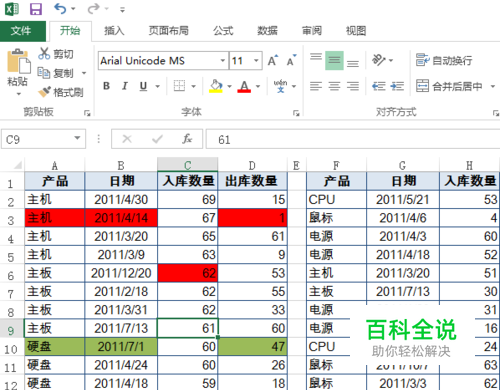Click the cell borders icon
This screenshot has width=500, height=390.
point(179,86)
